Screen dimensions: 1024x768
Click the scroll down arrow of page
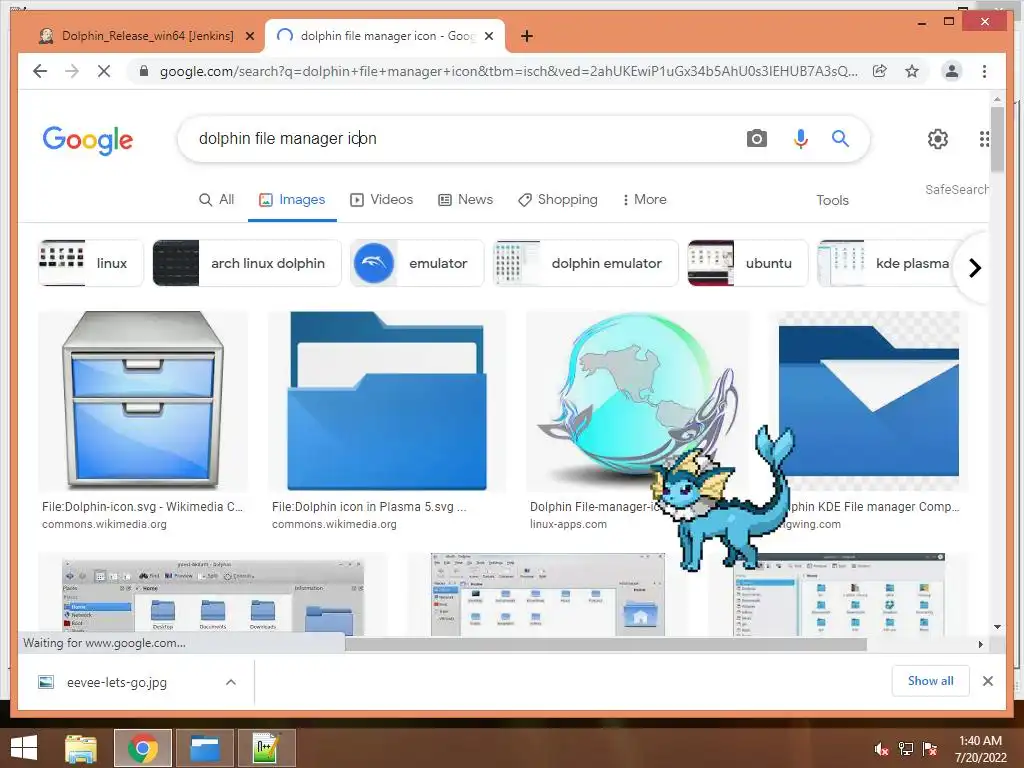pyautogui.click(x=997, y=627)
